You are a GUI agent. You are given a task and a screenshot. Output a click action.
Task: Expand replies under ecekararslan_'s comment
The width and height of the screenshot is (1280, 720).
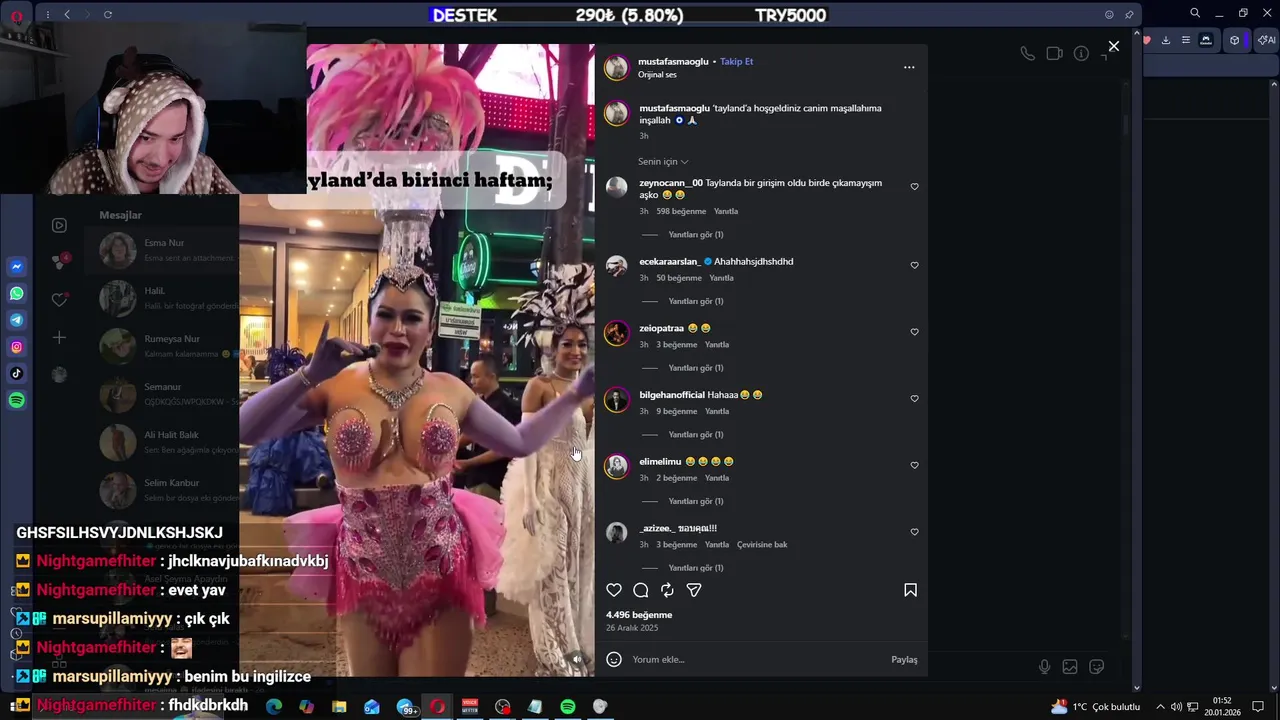point(695,301)
